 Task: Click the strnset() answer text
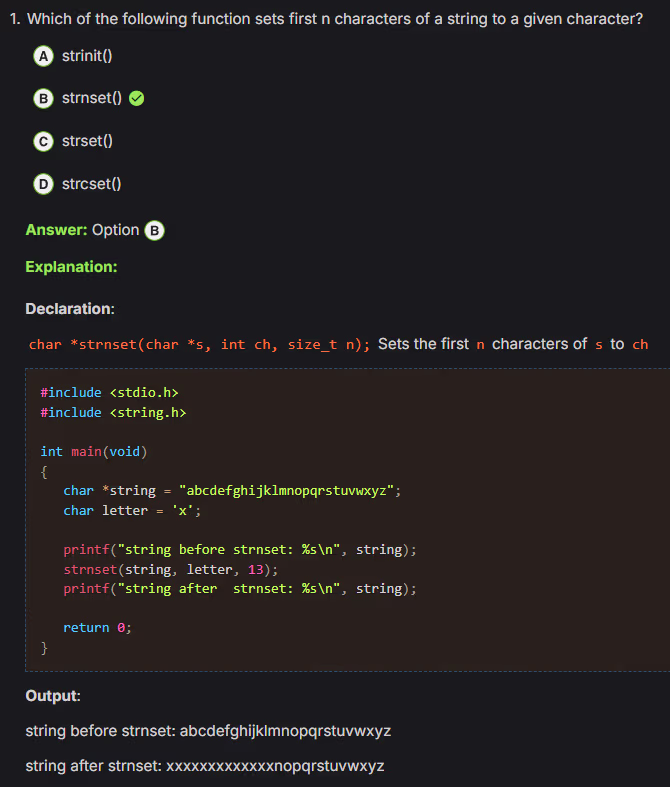[x=91, y=98]
